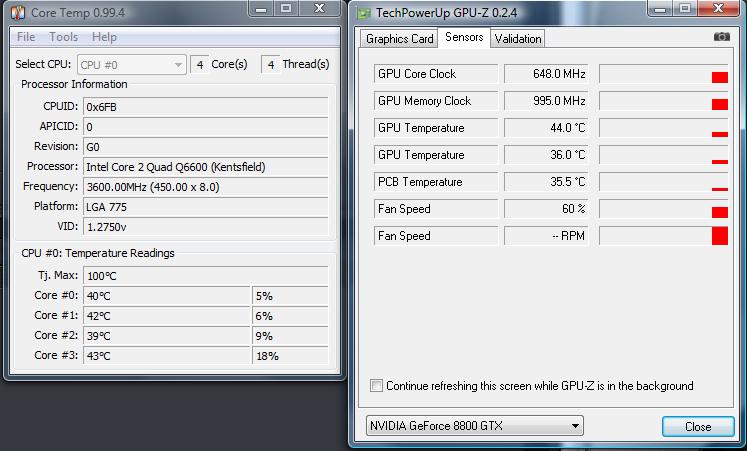Click the Core Temp title bar app icon
747x451 pixels.
coord(18,12)
